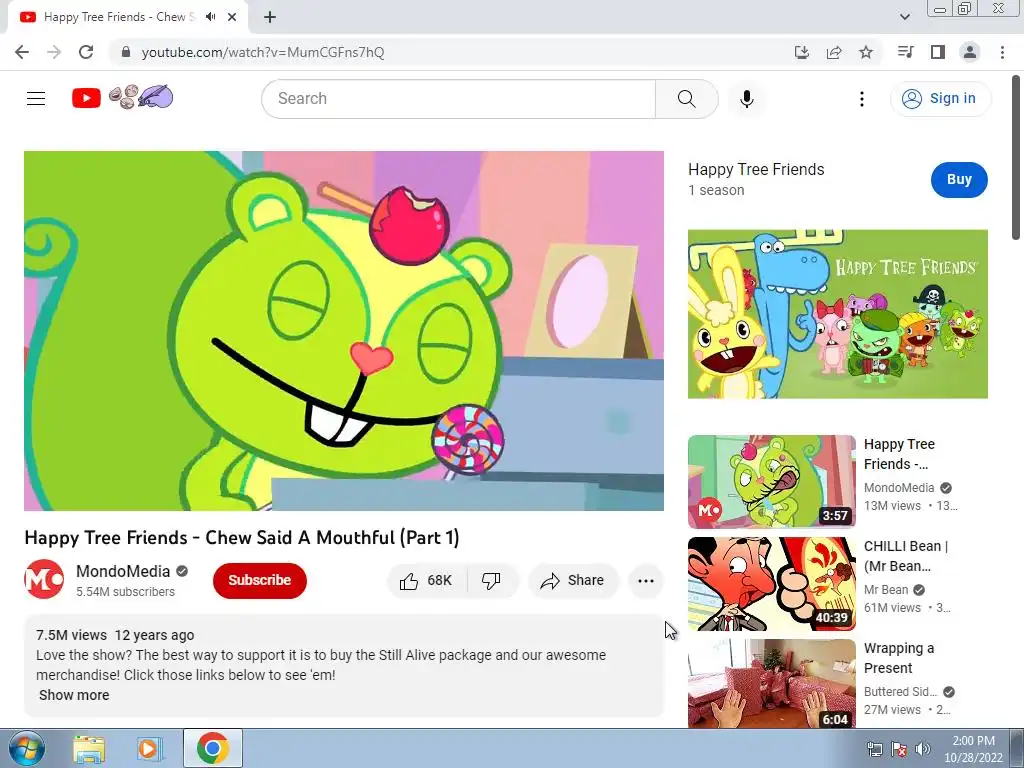The width and height of the screenshot is (1024, 768).
Task: Open volume control in system tray
Action: pyautogui.click(x=923, y=749)
